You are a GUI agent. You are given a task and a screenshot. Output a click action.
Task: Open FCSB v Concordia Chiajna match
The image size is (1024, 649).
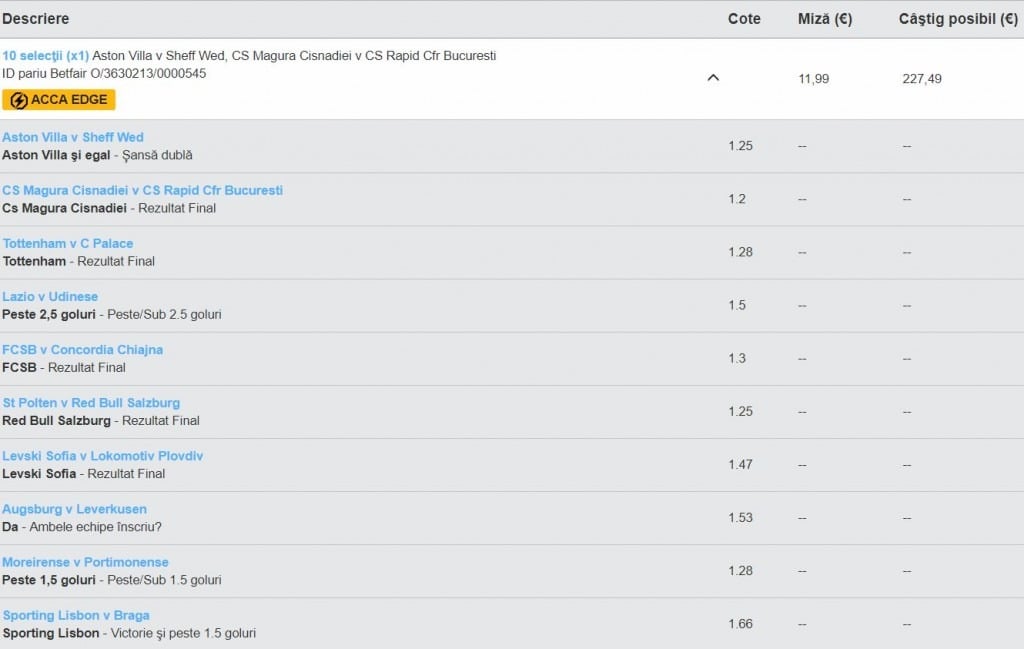(x=82, y=349)
